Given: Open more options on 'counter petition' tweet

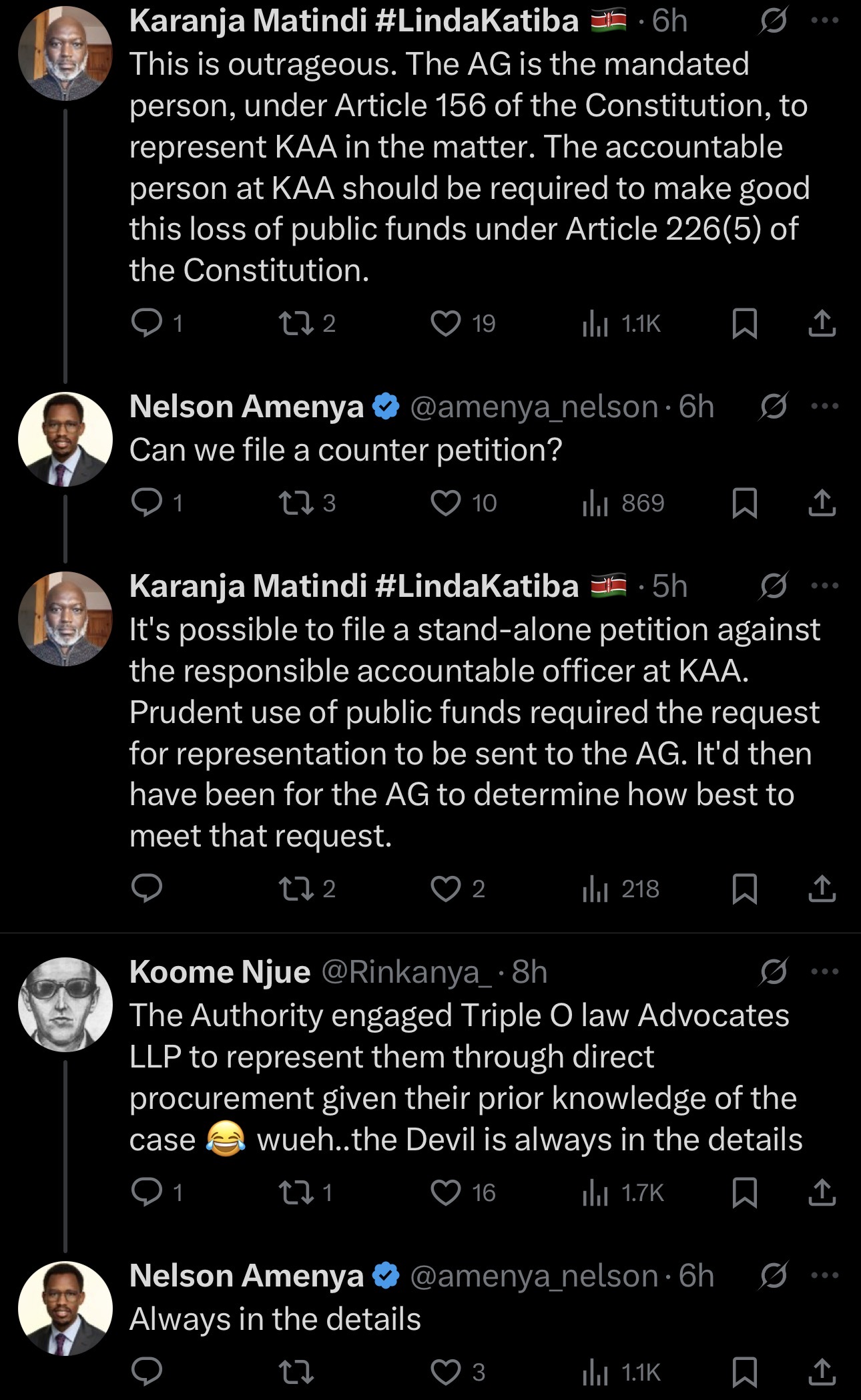Looking at the screenshot, I should 825,406.
